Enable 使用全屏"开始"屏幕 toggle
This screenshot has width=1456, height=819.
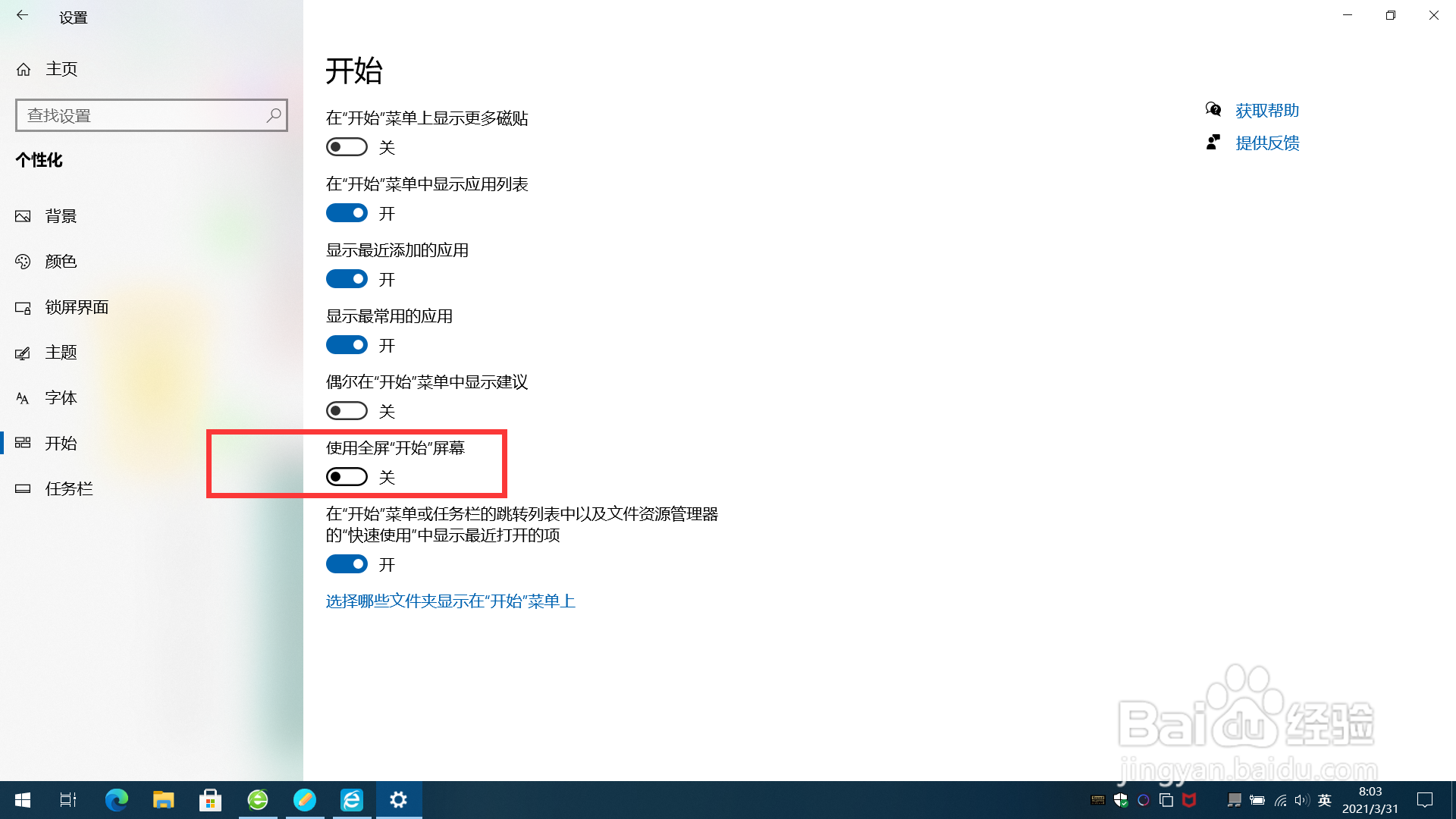pyautogui.click(x=347, y=476)
